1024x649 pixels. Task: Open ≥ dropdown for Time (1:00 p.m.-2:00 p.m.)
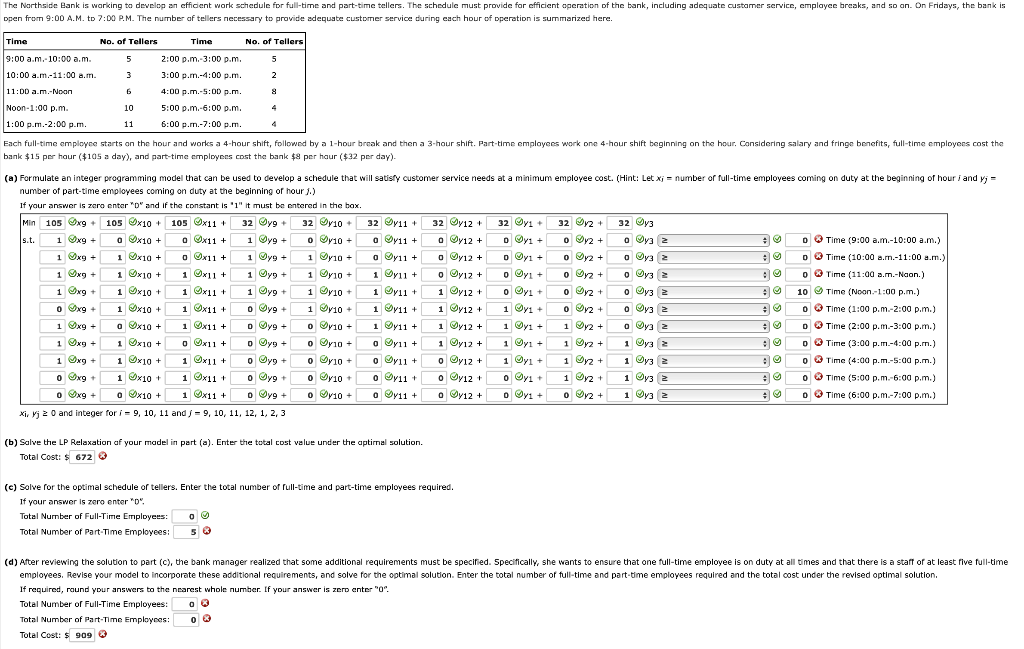pos(713,309)
